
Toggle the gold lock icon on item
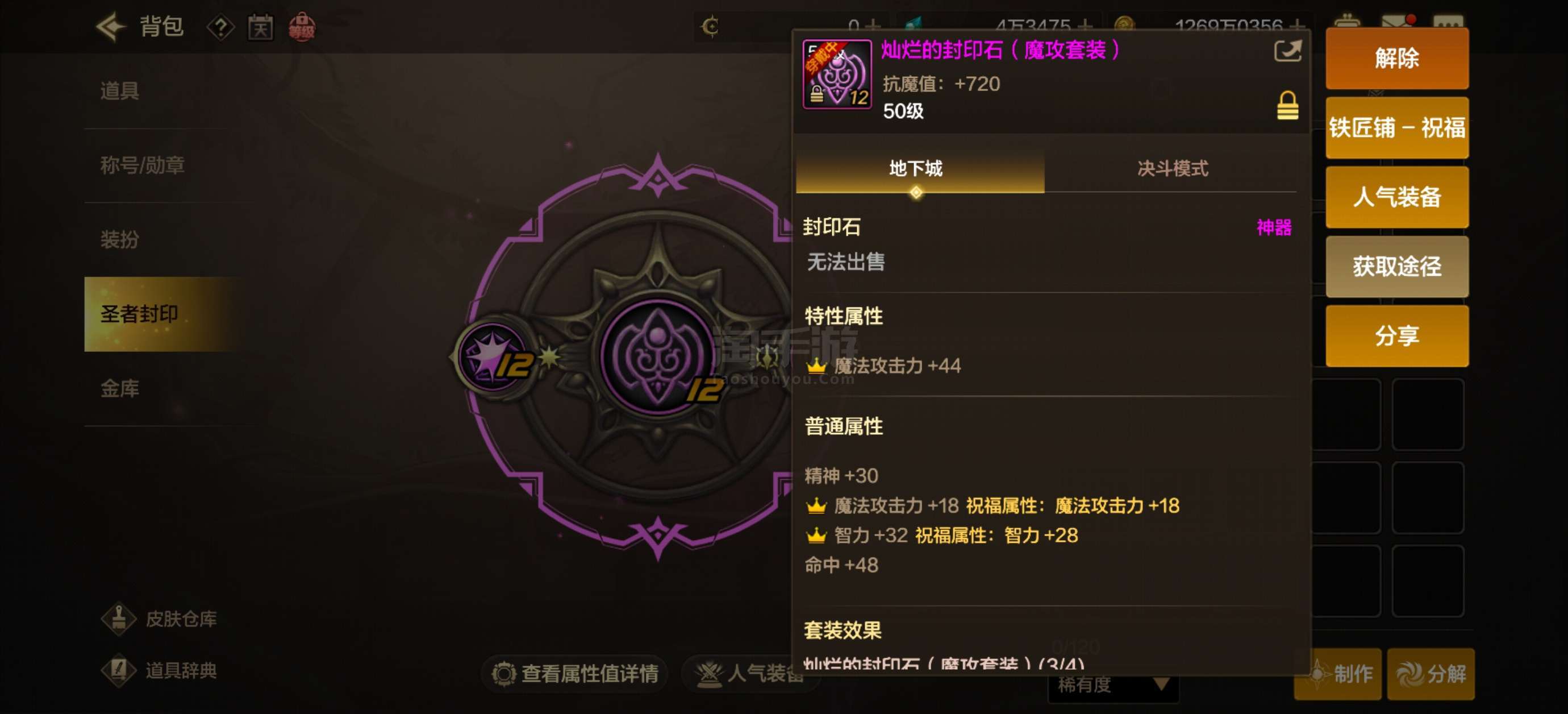(x=1287, y=105)
